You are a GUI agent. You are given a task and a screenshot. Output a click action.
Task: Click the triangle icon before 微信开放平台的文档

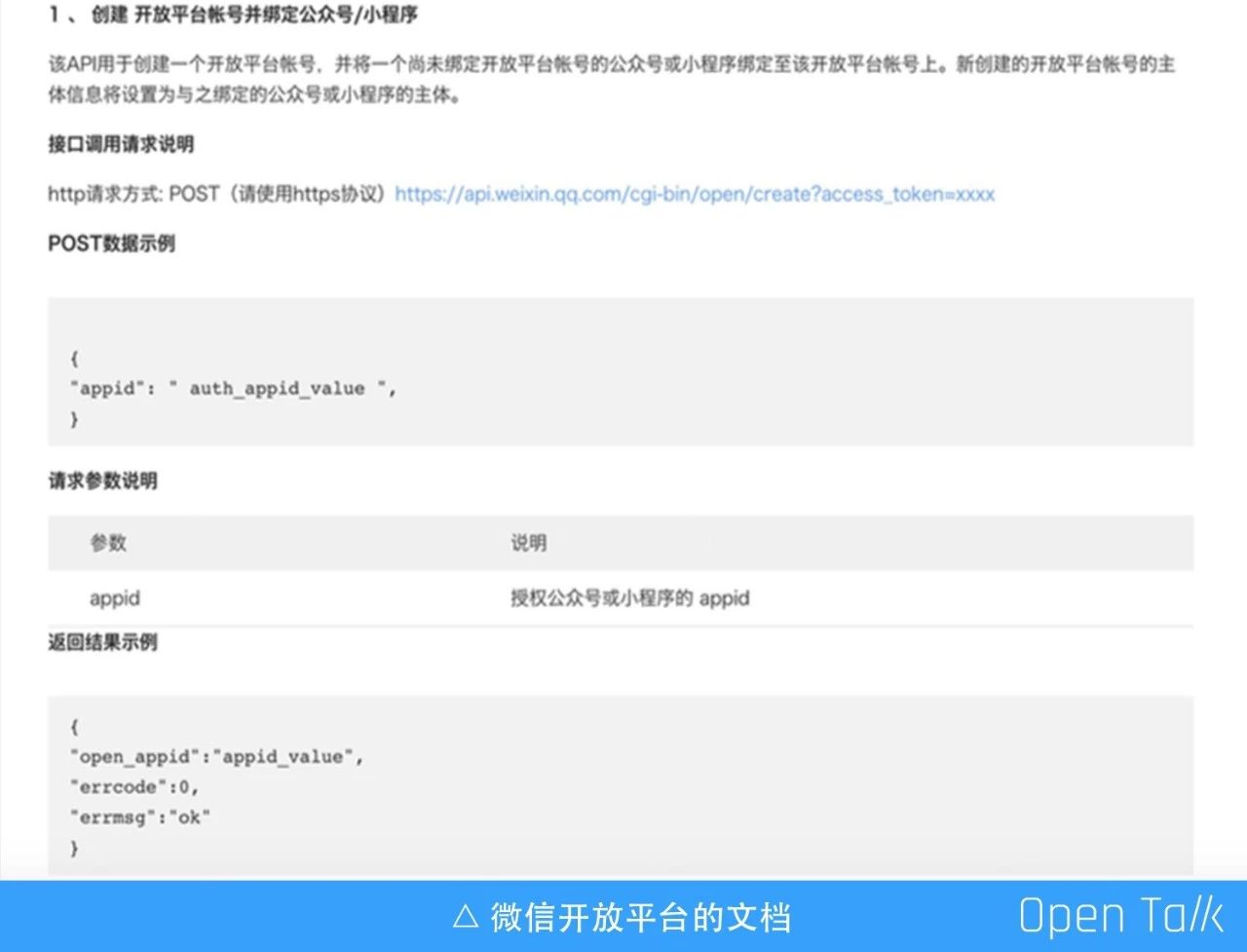[x=466, y=917]
